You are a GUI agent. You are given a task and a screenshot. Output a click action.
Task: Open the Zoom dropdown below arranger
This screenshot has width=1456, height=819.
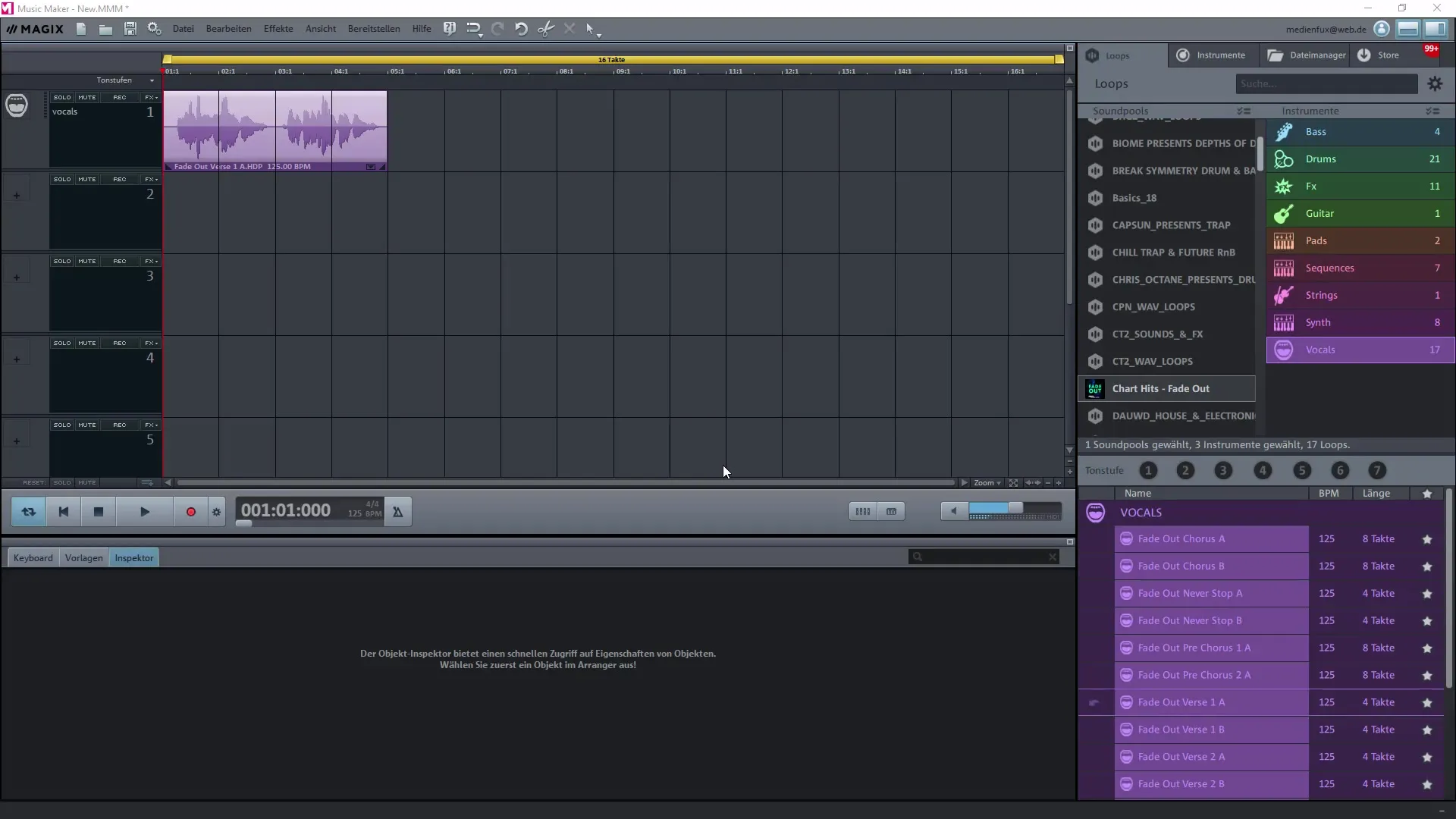(987, 482)
